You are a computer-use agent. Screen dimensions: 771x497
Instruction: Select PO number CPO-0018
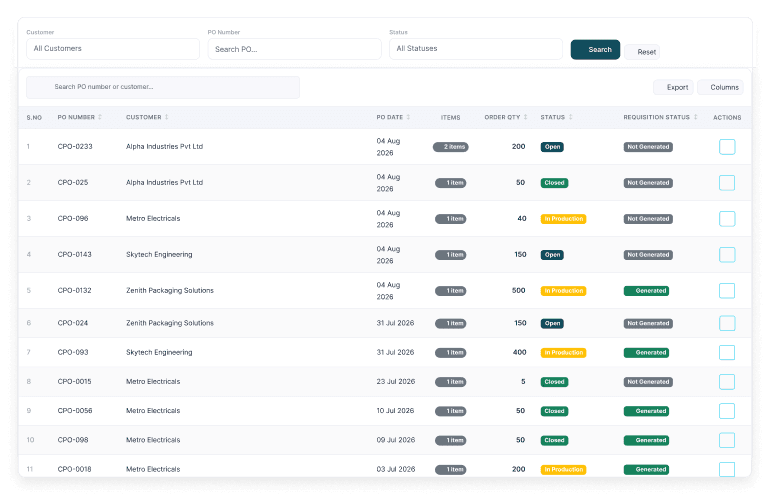(74, 469)
